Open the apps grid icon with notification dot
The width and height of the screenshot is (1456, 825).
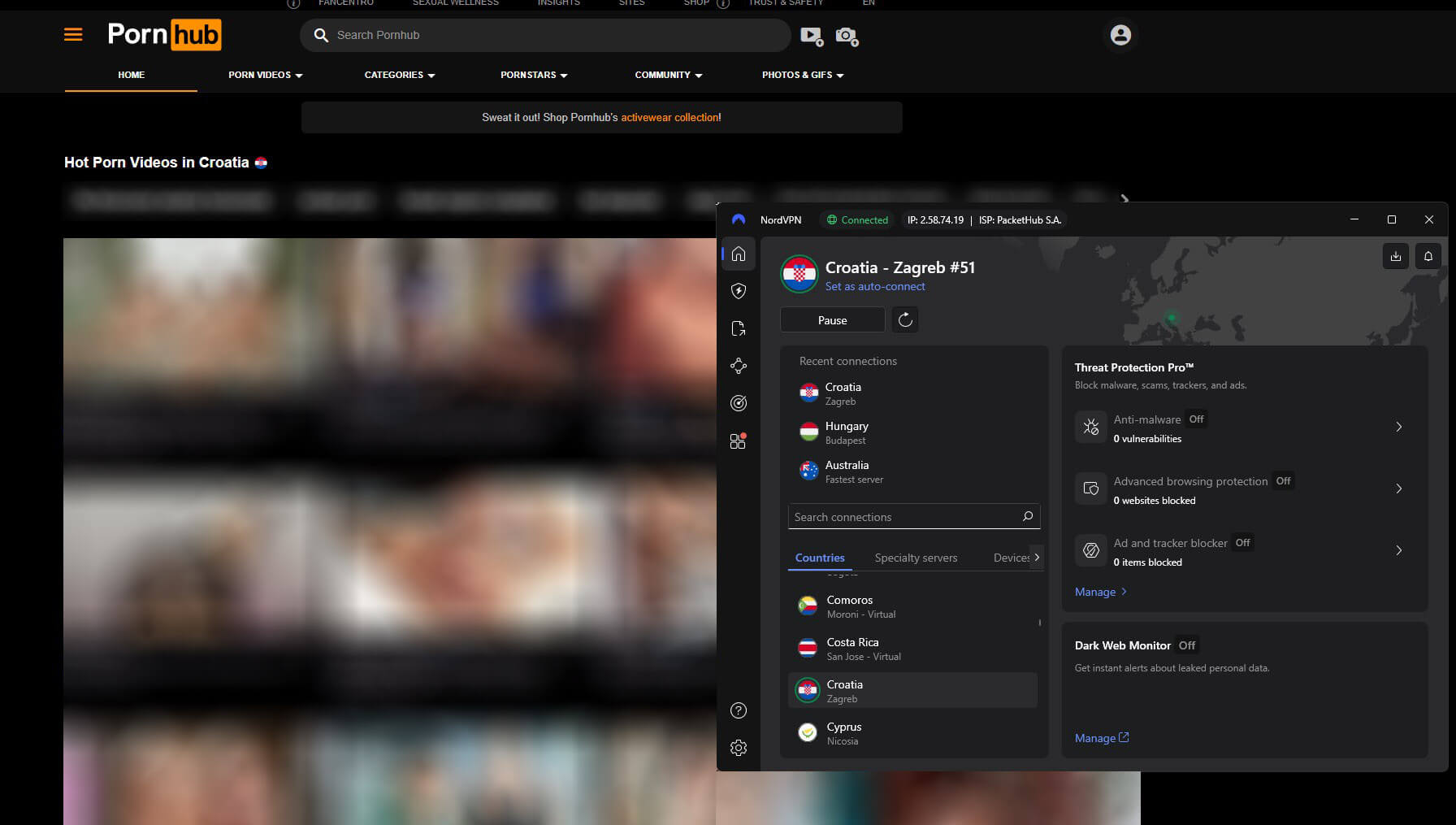(739, 440)
